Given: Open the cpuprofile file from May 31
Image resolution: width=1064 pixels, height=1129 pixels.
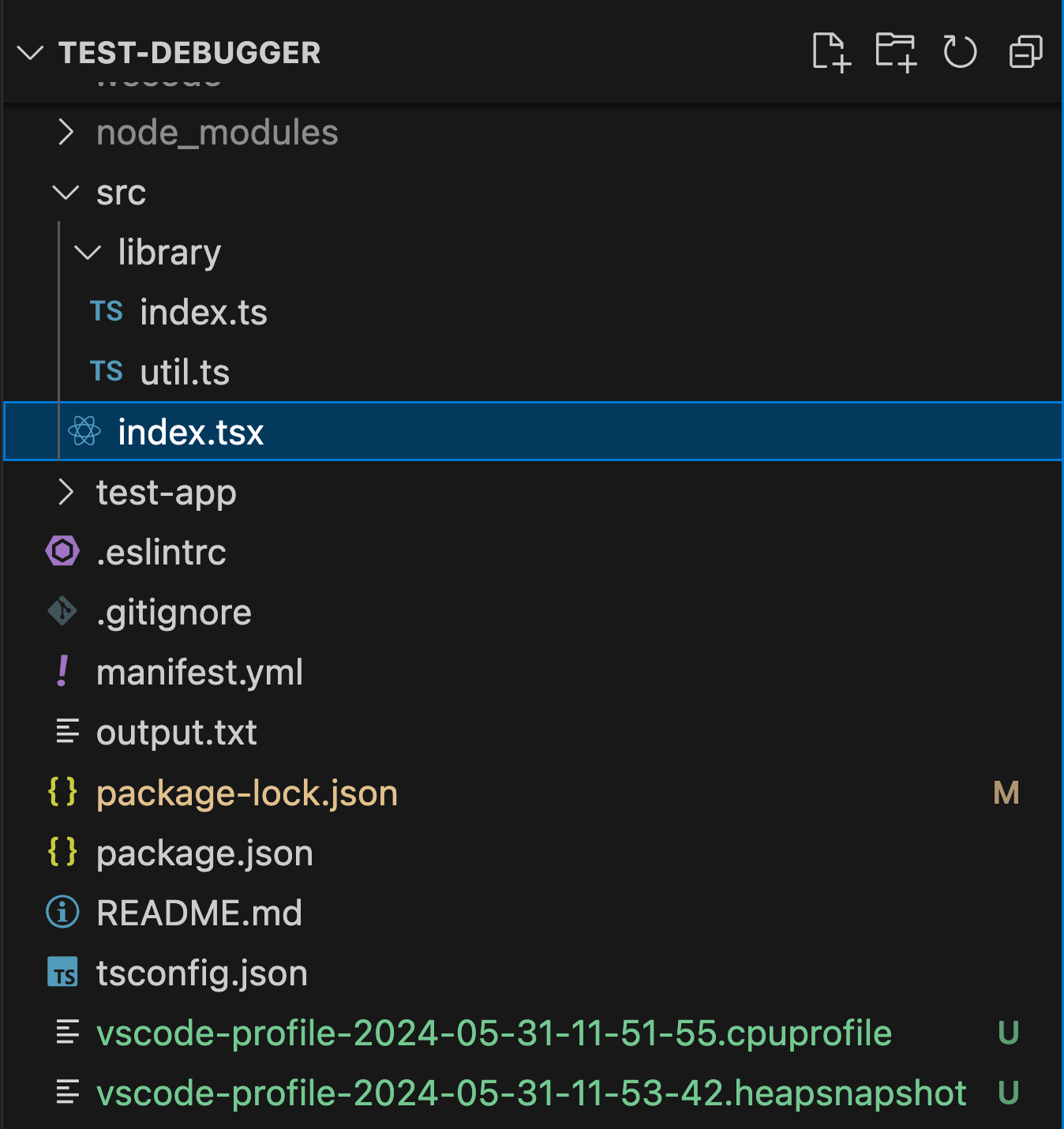Looking at the screenshot, I should 493,1032.
